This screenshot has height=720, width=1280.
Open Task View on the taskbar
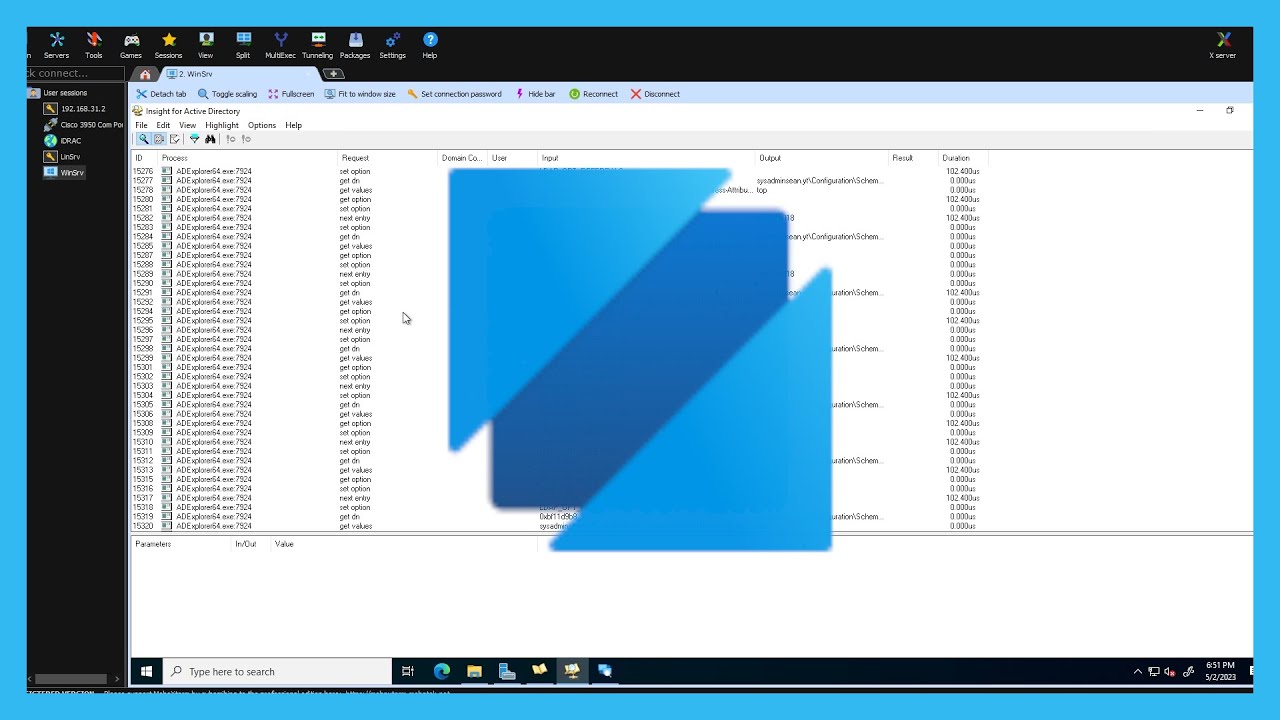408,671
